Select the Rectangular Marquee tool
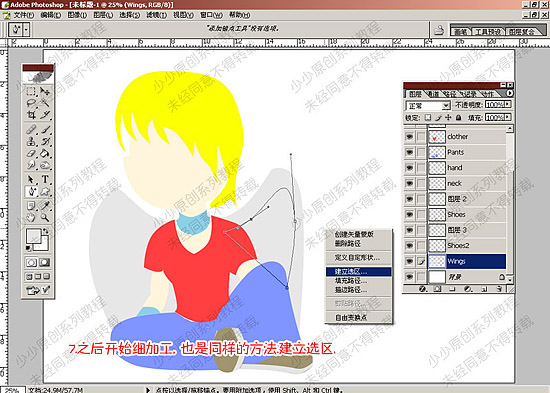 (31, 91)
